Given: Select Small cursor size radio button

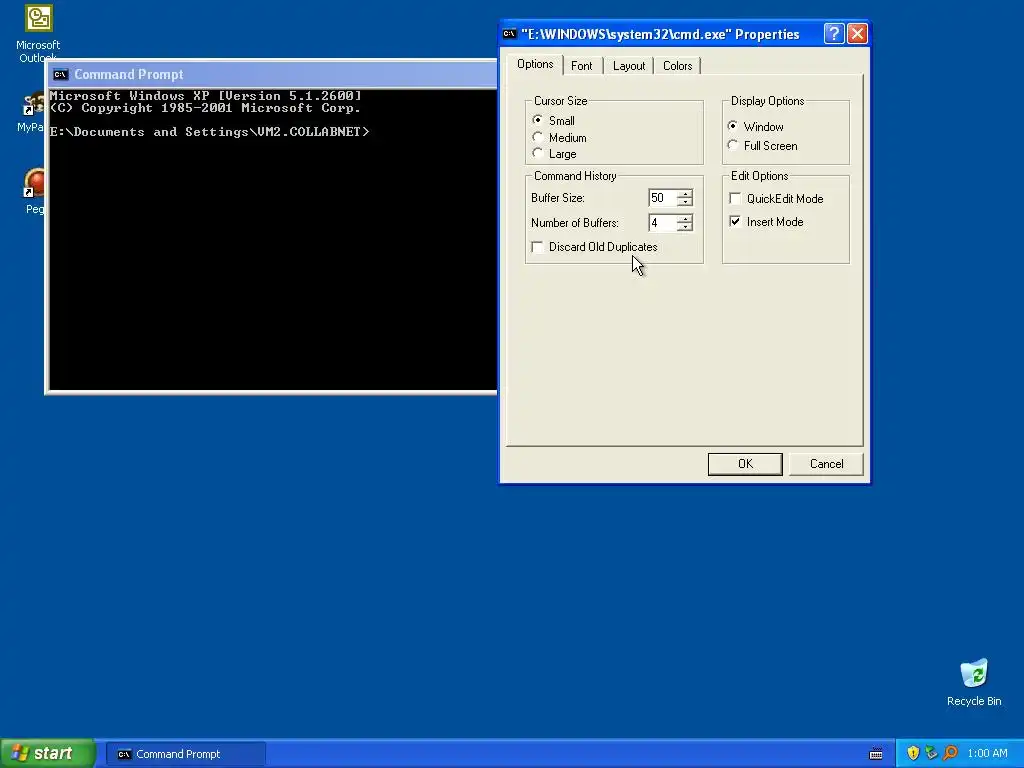Looking at the screenshot, I should click(x=537, y=120).
